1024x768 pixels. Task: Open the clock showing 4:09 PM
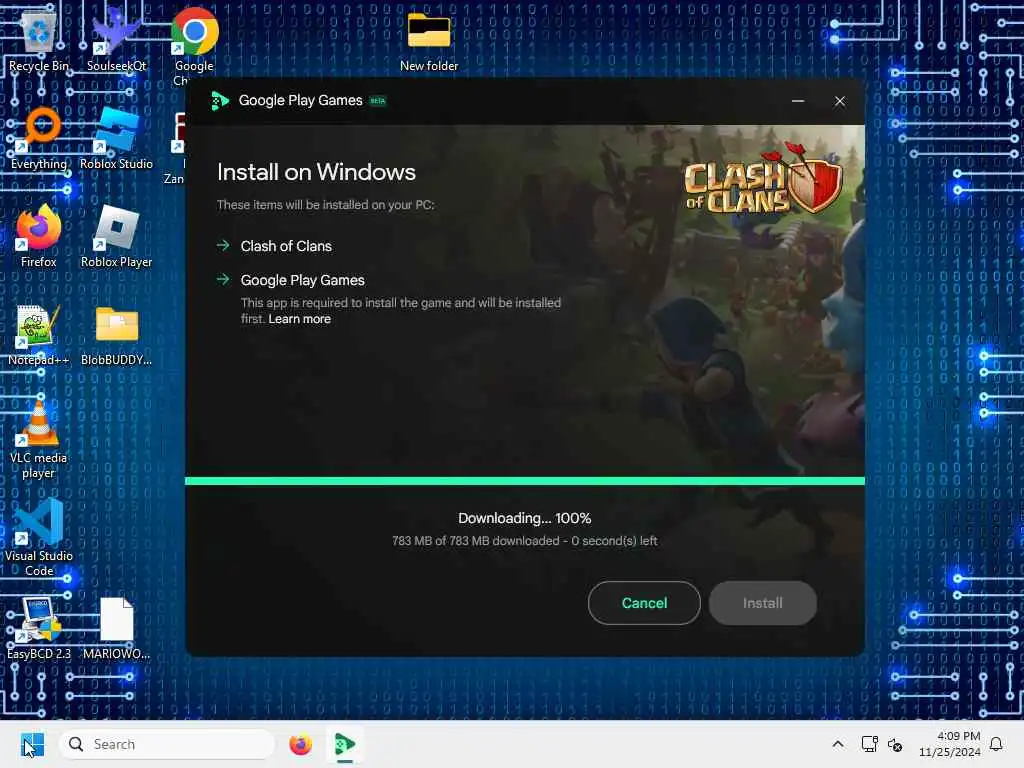[949, 744]
